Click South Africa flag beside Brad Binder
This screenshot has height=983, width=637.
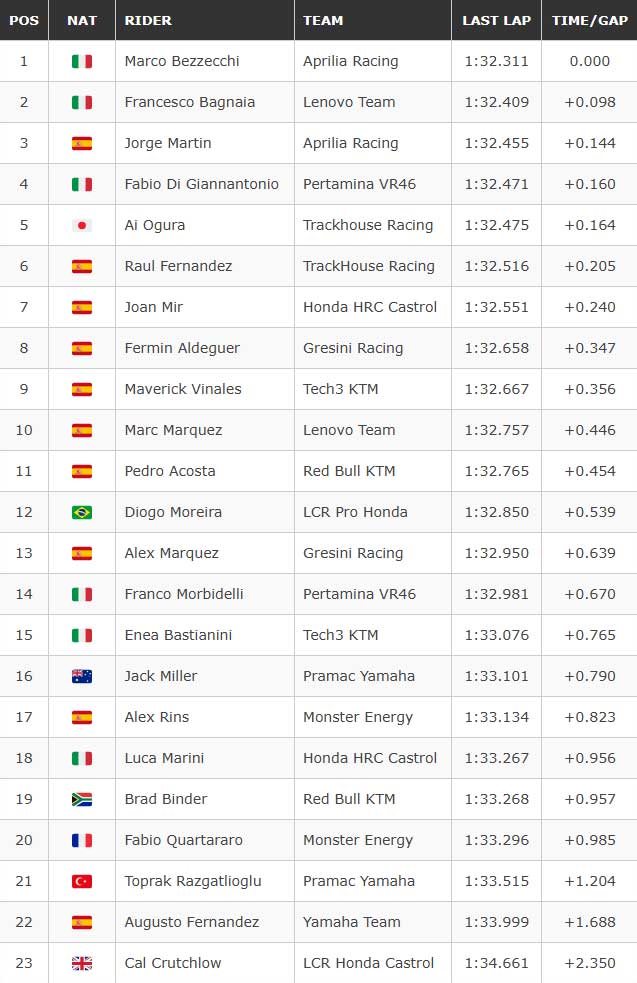82,799
